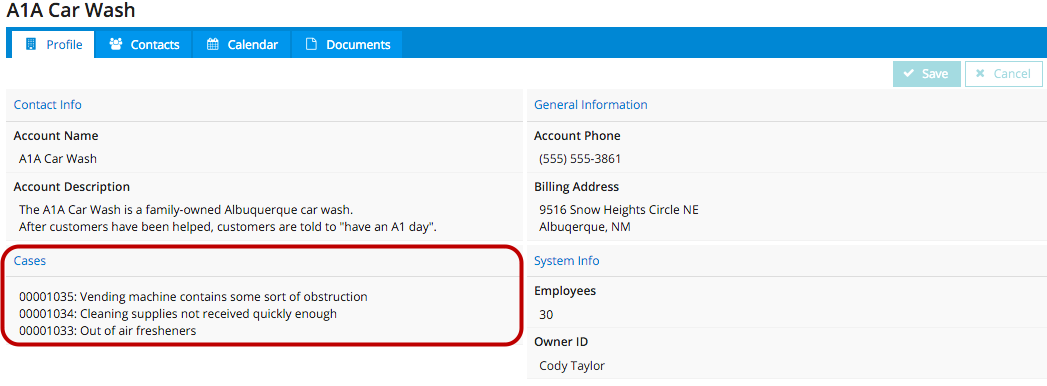The width and height of the screenshot is (1047, 386).
Task: Click the Billing Address field
Action: tap(619, 218)
